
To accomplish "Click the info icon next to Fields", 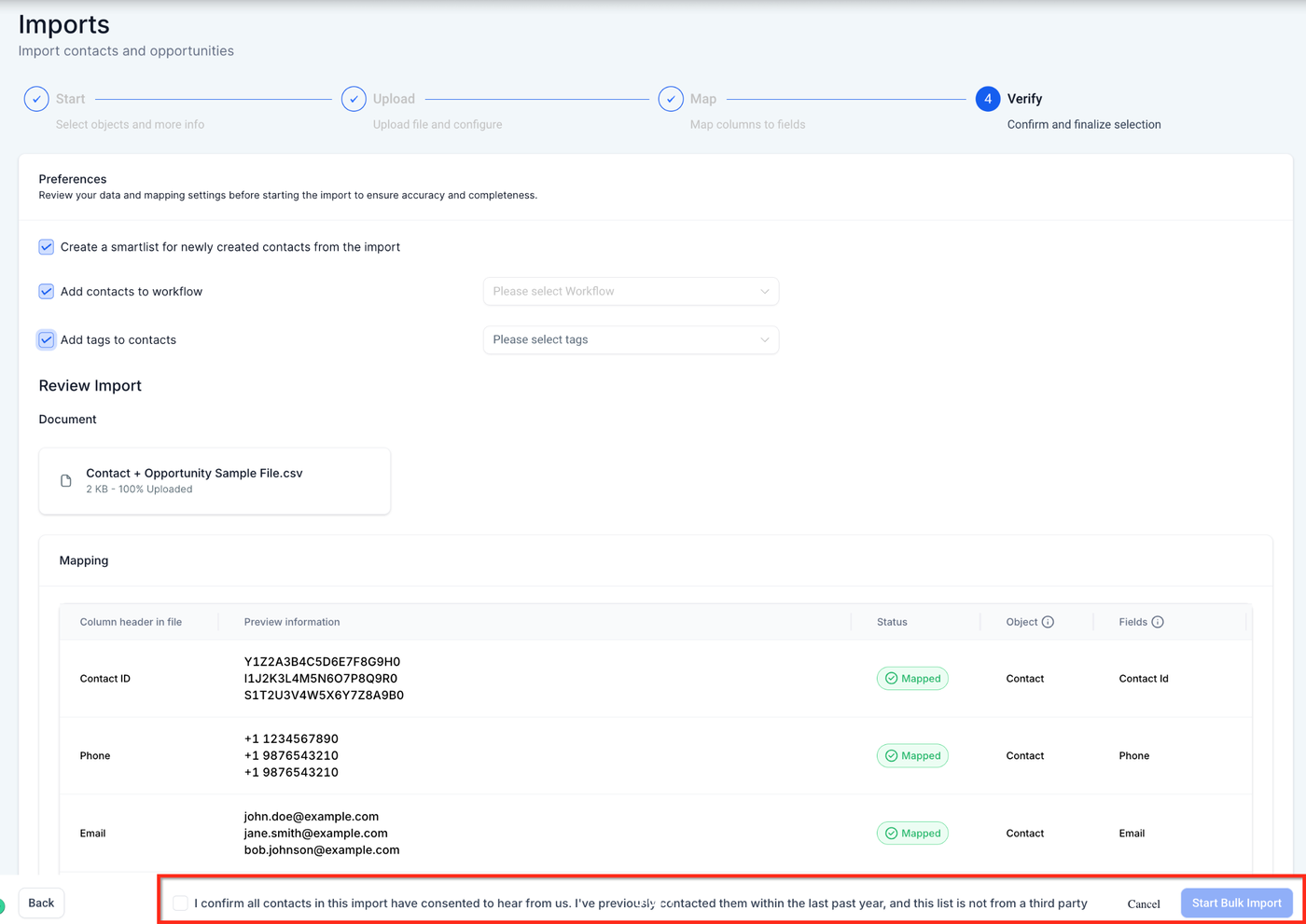I will tap(1158, 622).
